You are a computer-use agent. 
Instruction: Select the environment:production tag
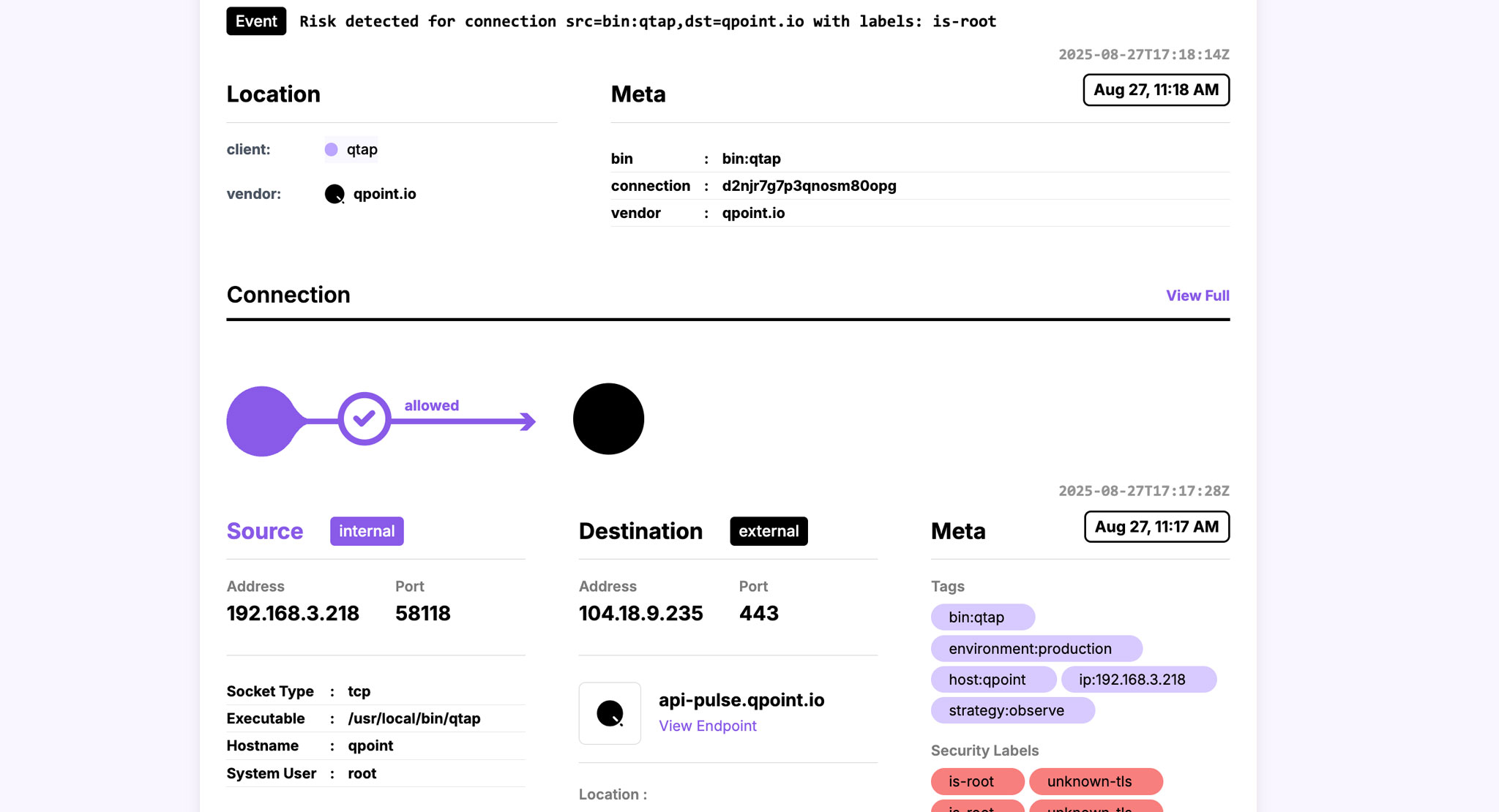1036,648
